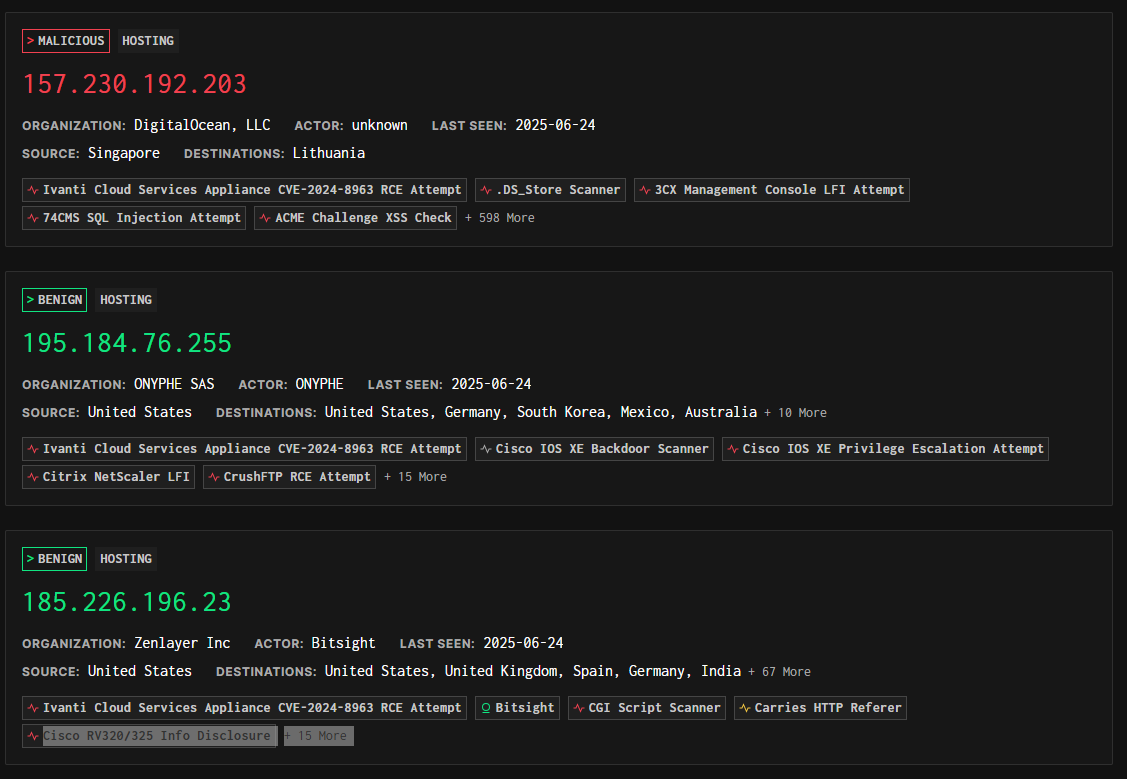Click last seen date on the DigitalOcean card
The width and height of the screenshot is (1127, 779).
pos(556,125)
